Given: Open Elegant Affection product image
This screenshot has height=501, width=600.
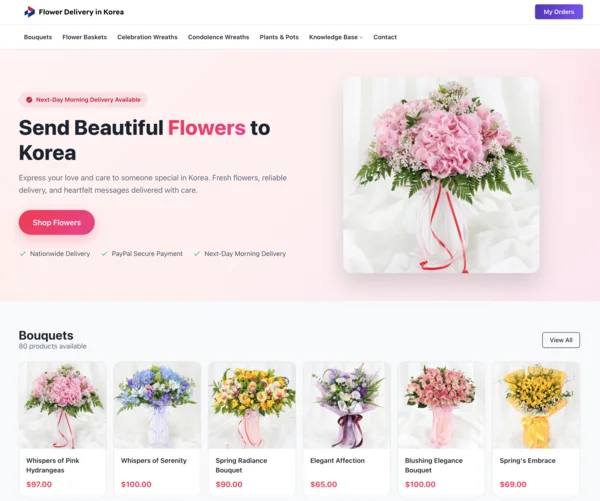Looking at the screenshot, I should point(347,405).
